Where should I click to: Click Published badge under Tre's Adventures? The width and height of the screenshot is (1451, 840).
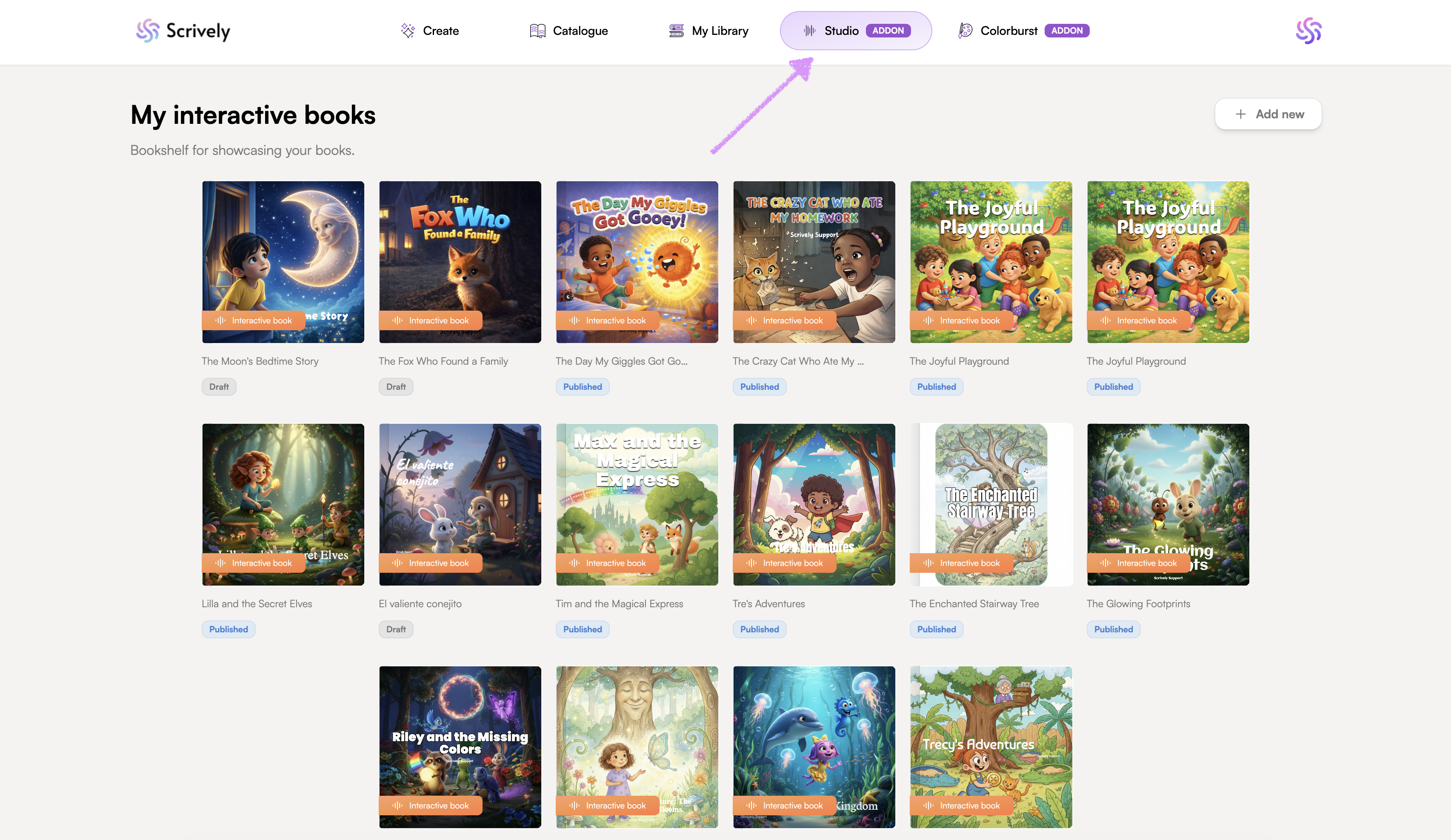point(759,629)
